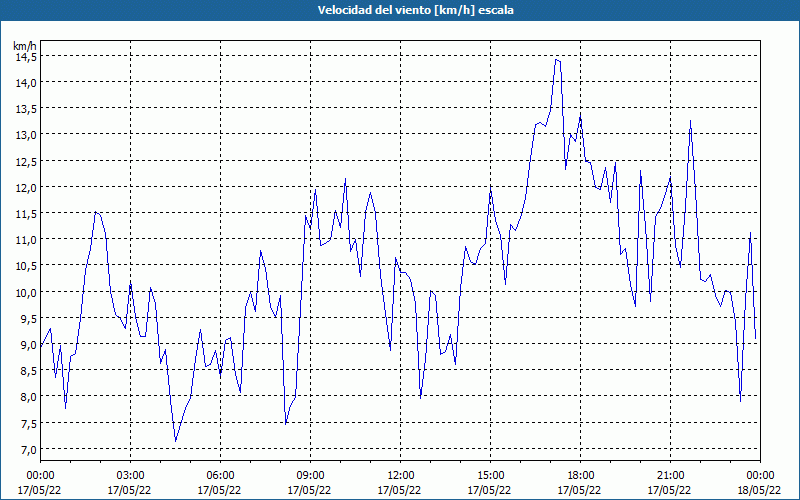Viewport: 800px width, 500px height.
Task: Click the 00:00 label above 18/05/22
Action: pyautogui.click(x=760, y=476)
